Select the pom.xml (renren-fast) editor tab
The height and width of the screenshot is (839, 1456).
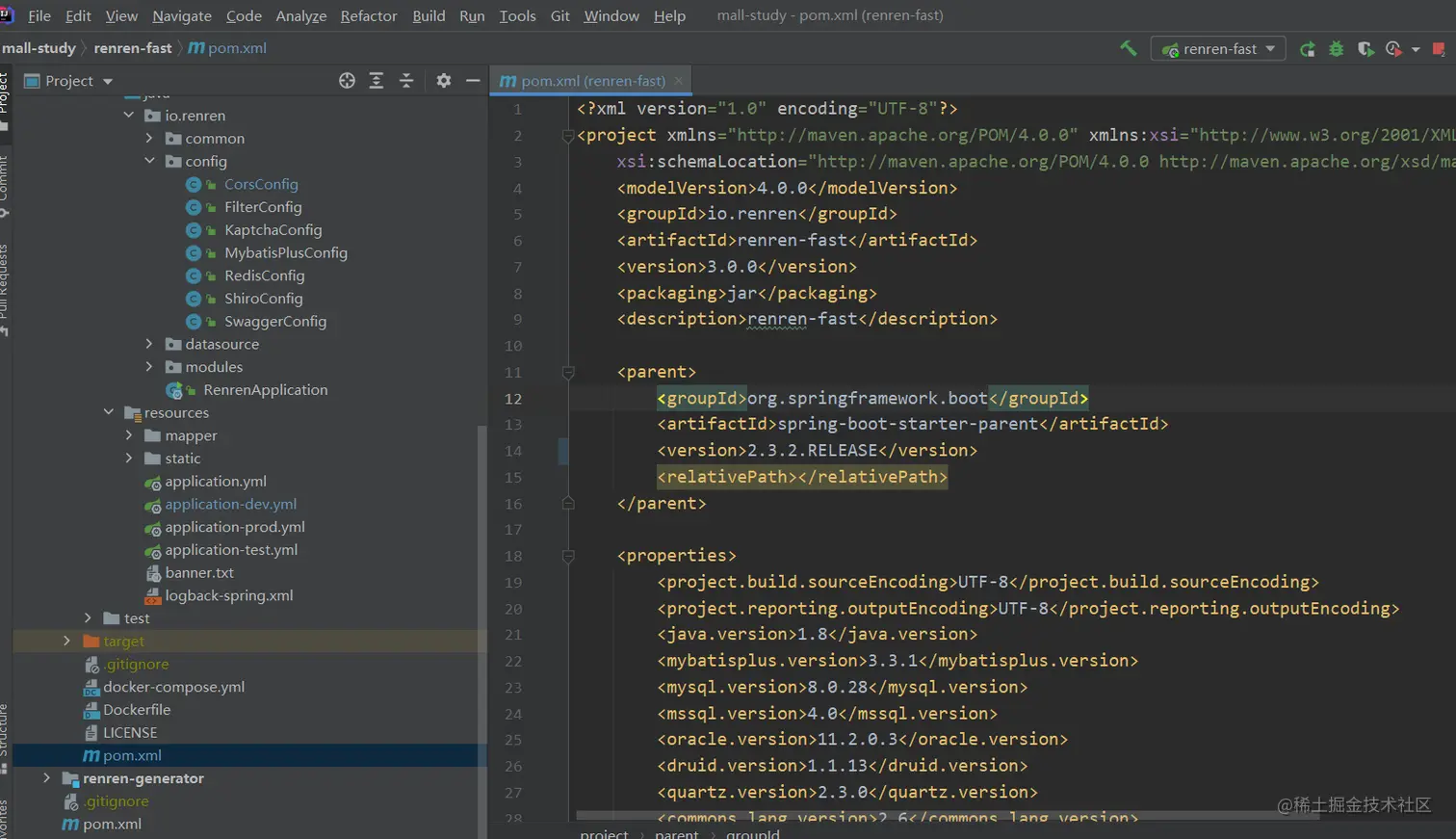[x=589, y=81]
